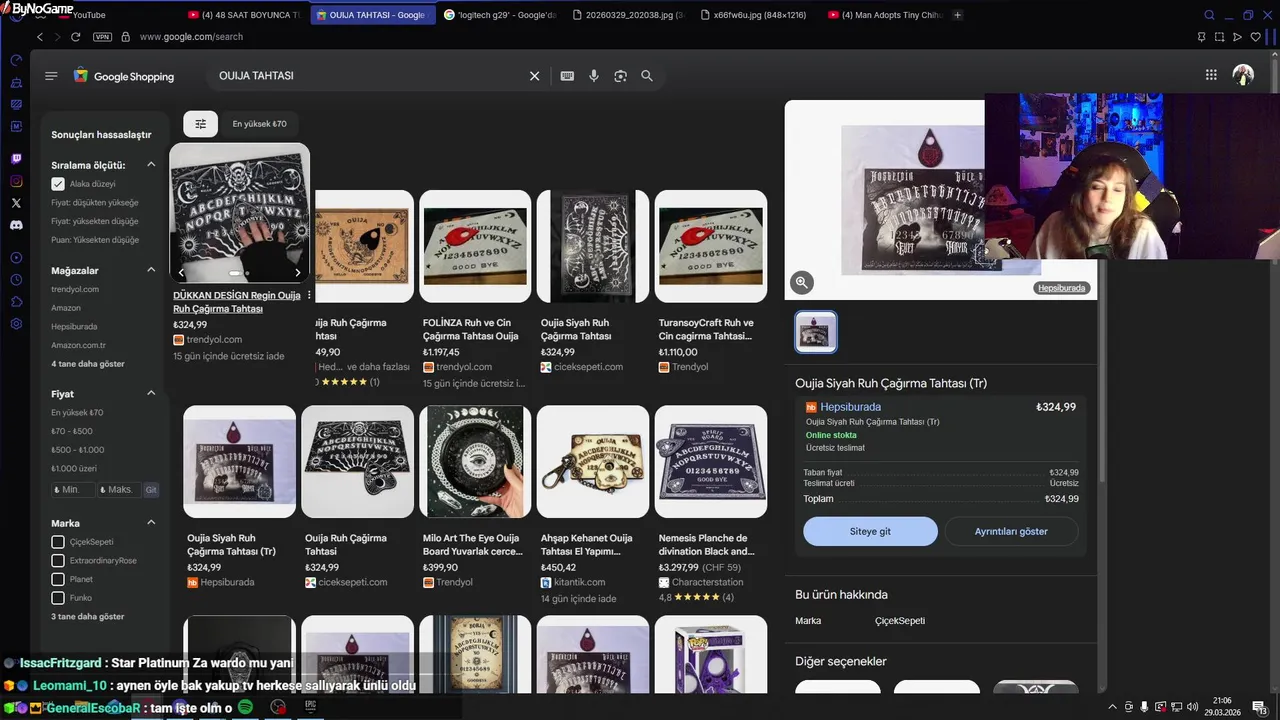Sort by Fiyat: düşükten yükseğe

pos(95,203)
